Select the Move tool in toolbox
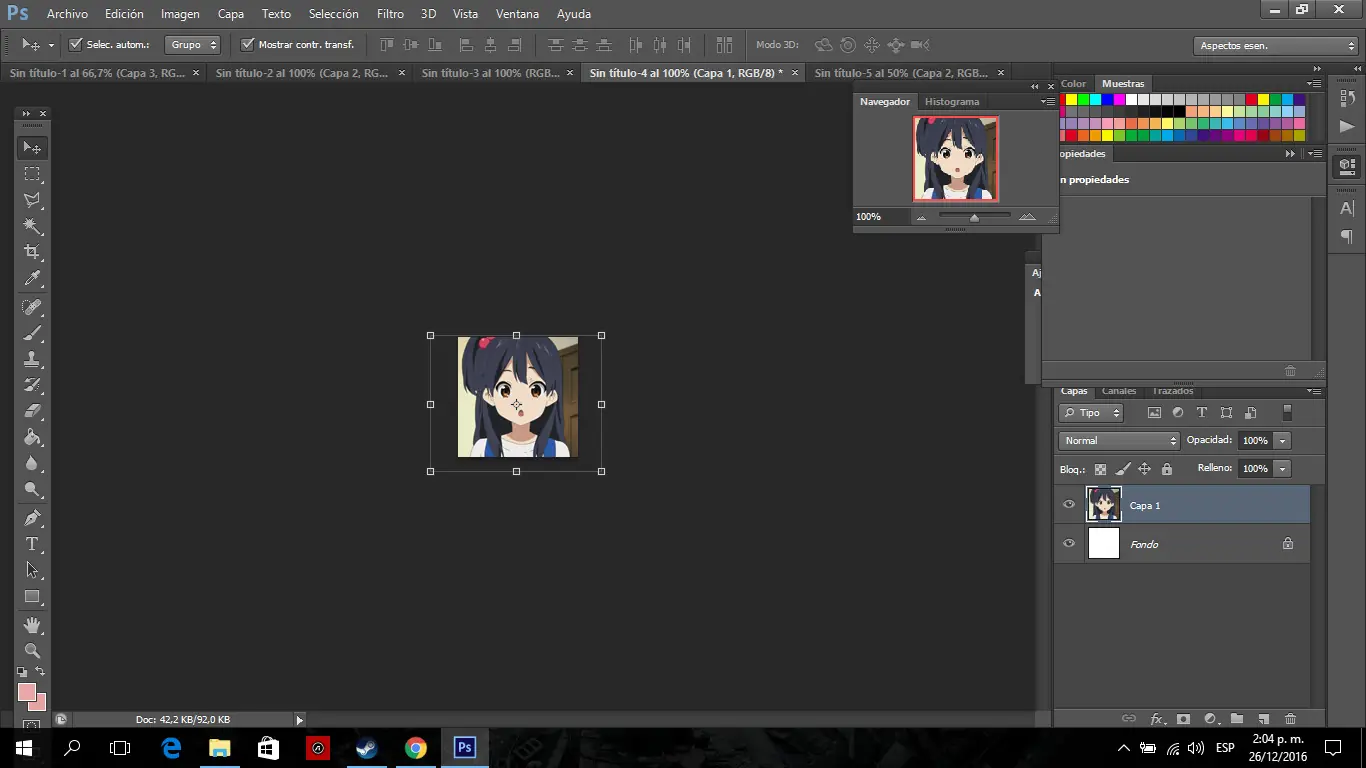 32,147
